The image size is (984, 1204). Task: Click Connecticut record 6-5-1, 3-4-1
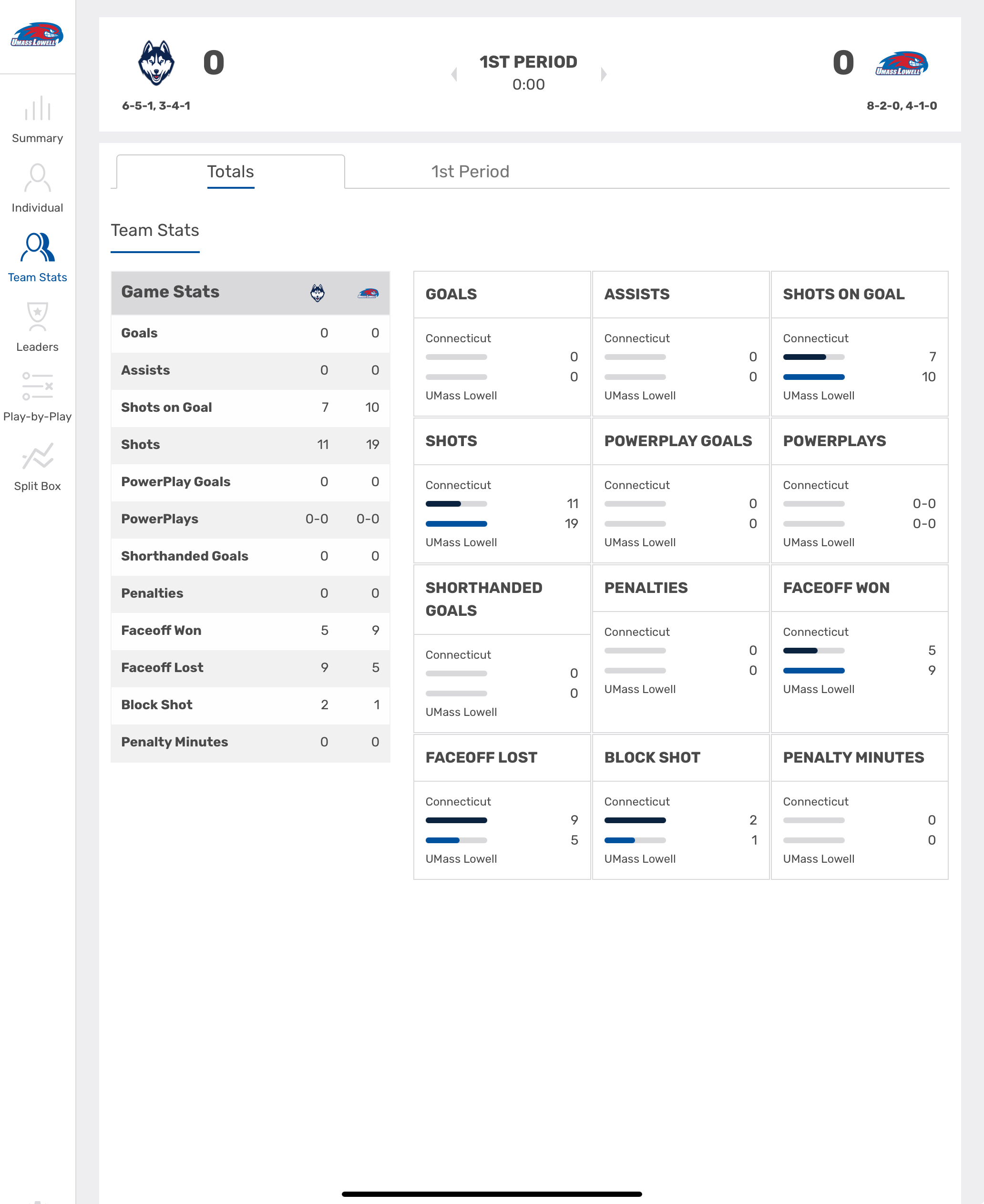pyautogui.click(x=156, y=106)
